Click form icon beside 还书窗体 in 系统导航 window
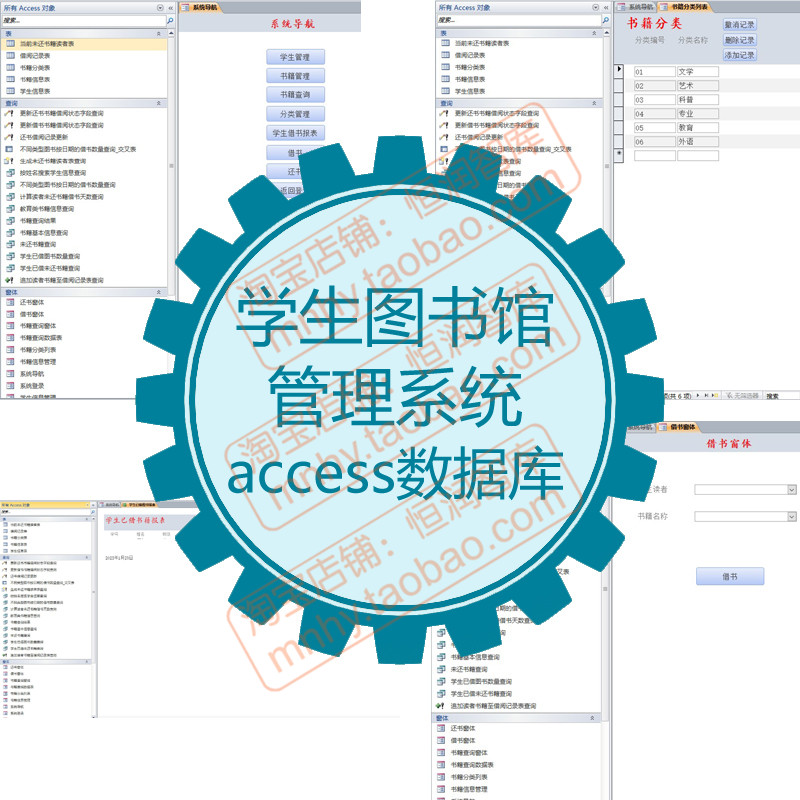 pos(10,302)
